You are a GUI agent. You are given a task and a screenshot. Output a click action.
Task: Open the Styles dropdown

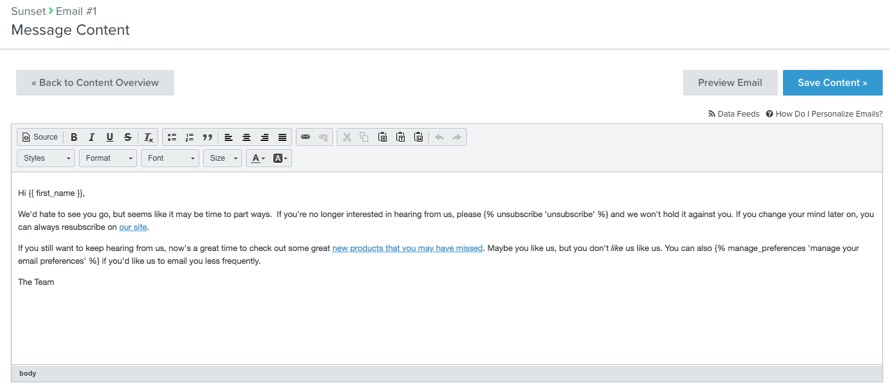click(46, 158)
